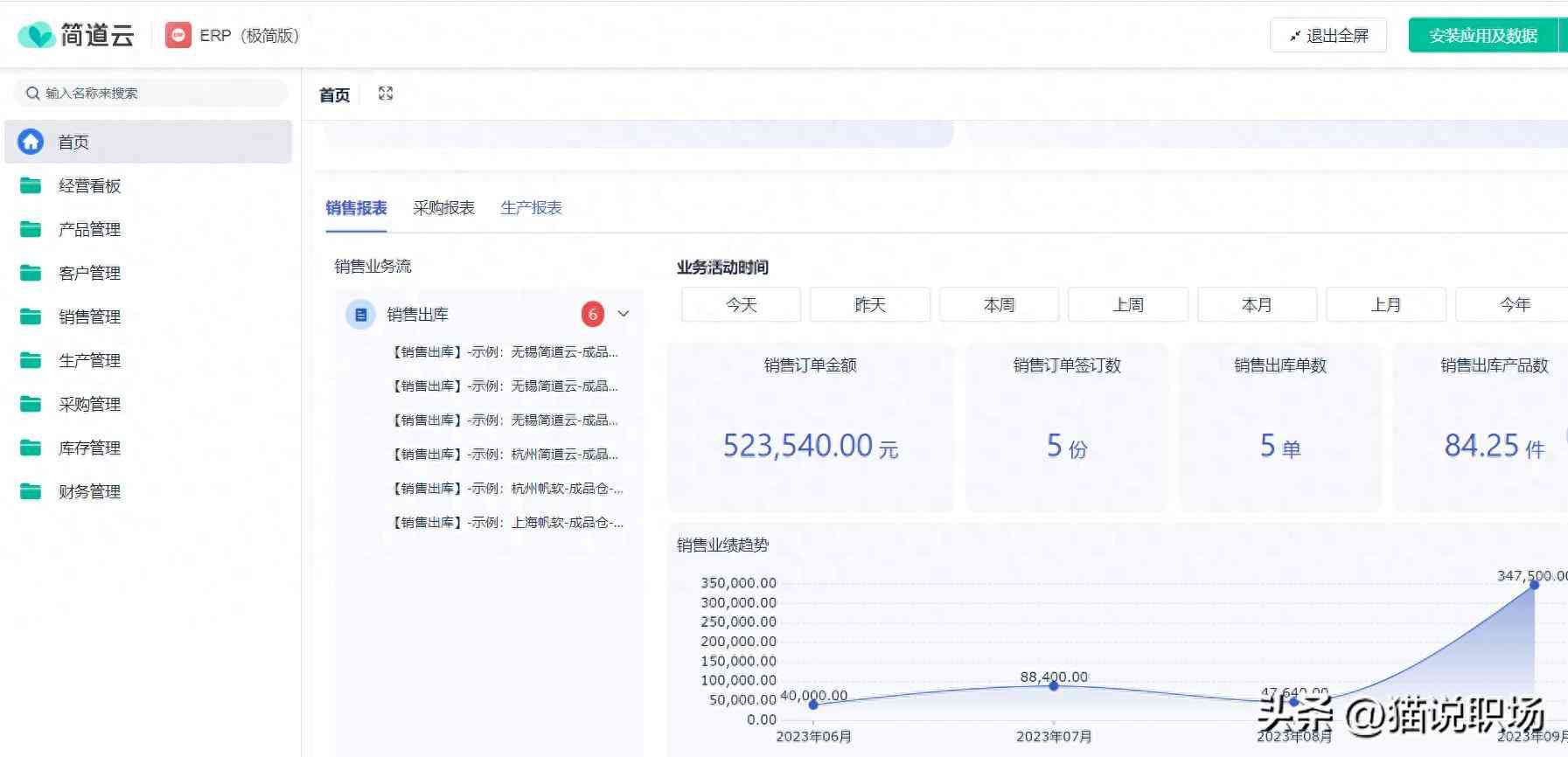The image size is (1568, 757).
Task: Click the 首页 page title tab
Action: click(334, 94)
